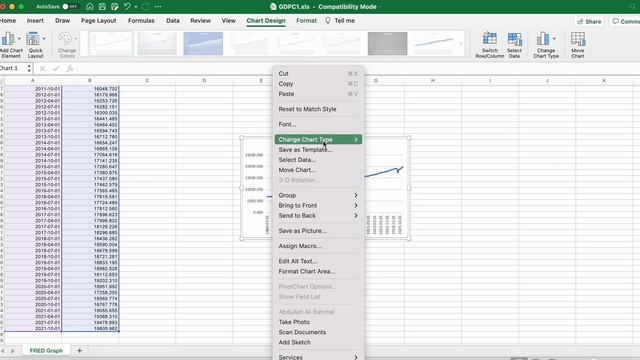Open Font dialog from context menu
Screen dimensions: 640x360
coord(318,124)
